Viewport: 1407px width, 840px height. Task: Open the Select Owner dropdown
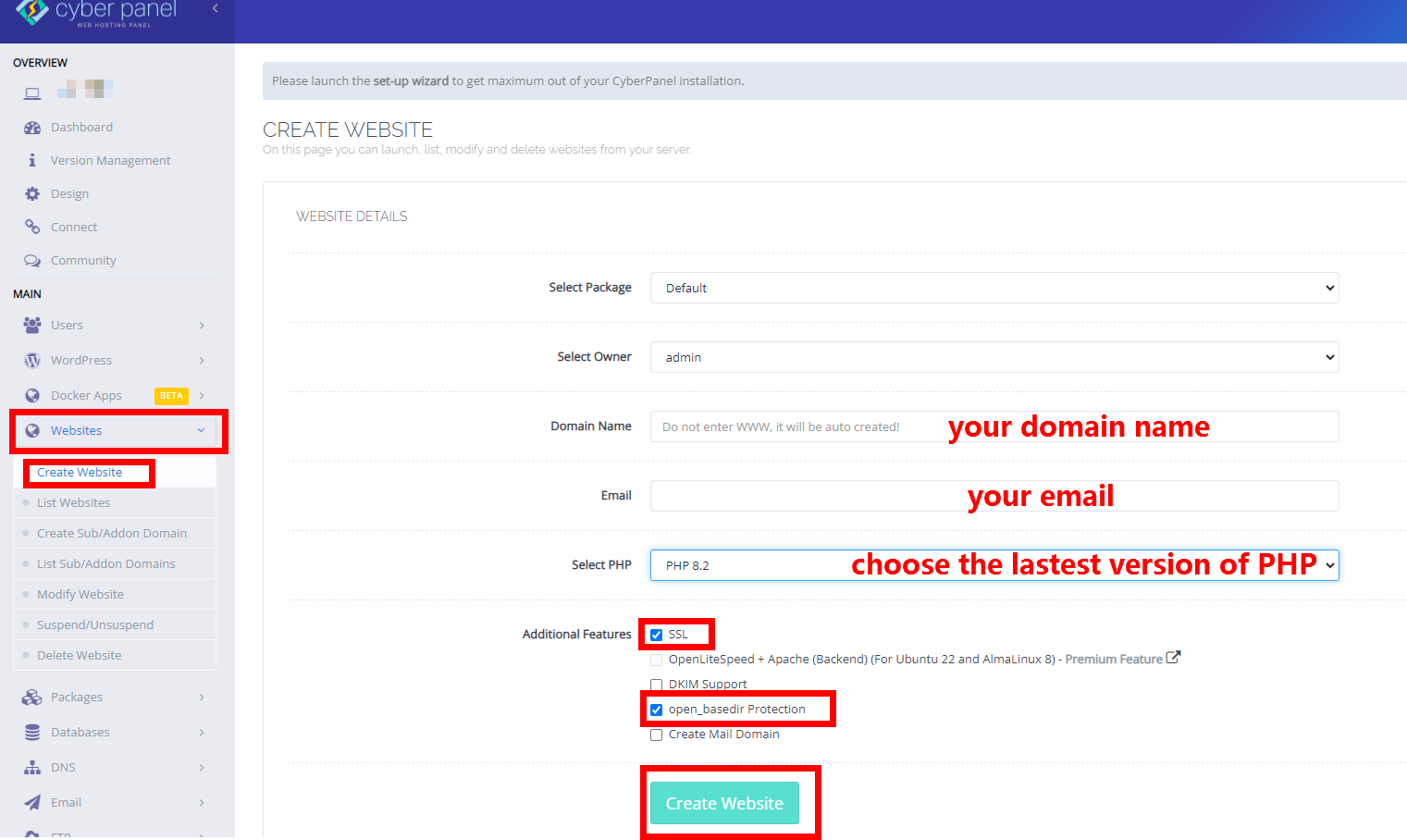pos(994,357)
